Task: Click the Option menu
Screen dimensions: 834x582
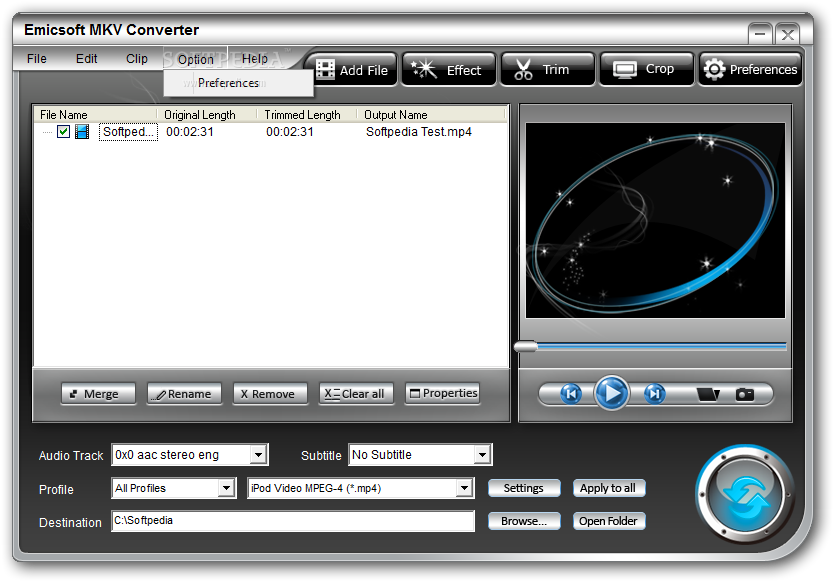Action: tap(195, 59)
